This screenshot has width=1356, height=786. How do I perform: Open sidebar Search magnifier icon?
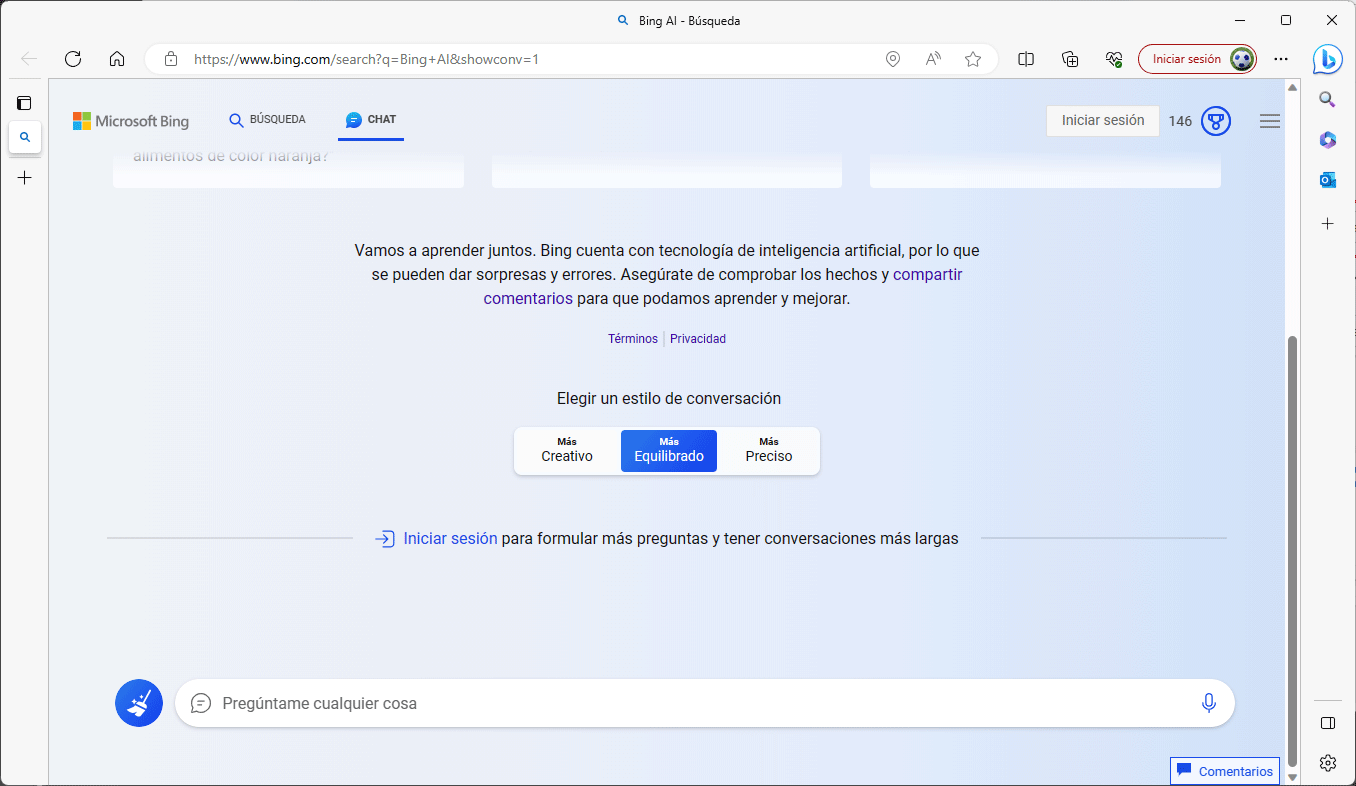click(x=1328, y=99)
